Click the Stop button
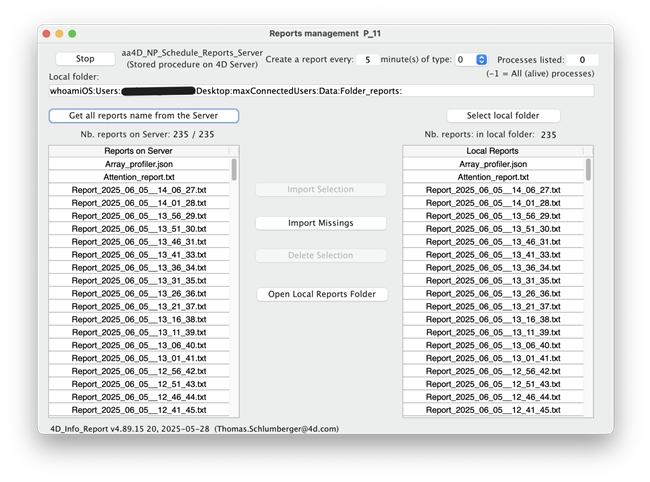The image size is (650, 482). point(85,59)
